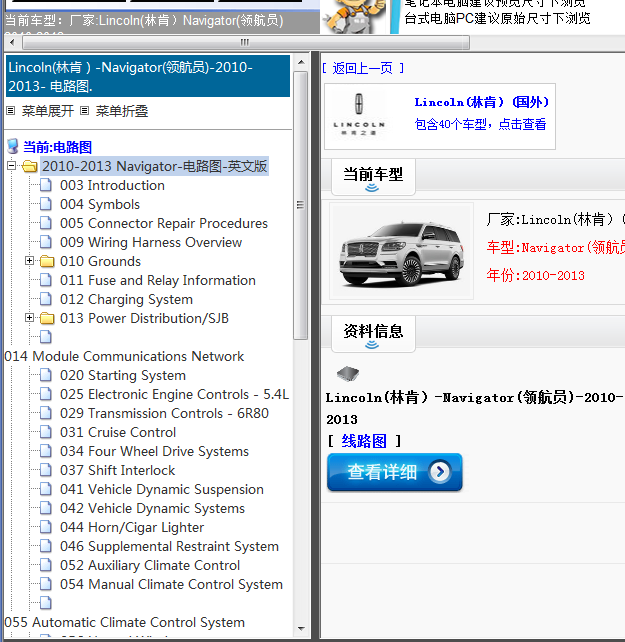Click folder icon for 013 Power Distribution/SJB
Image resolution: width=625 pixels, height=642 pixels.
[47, 318]
